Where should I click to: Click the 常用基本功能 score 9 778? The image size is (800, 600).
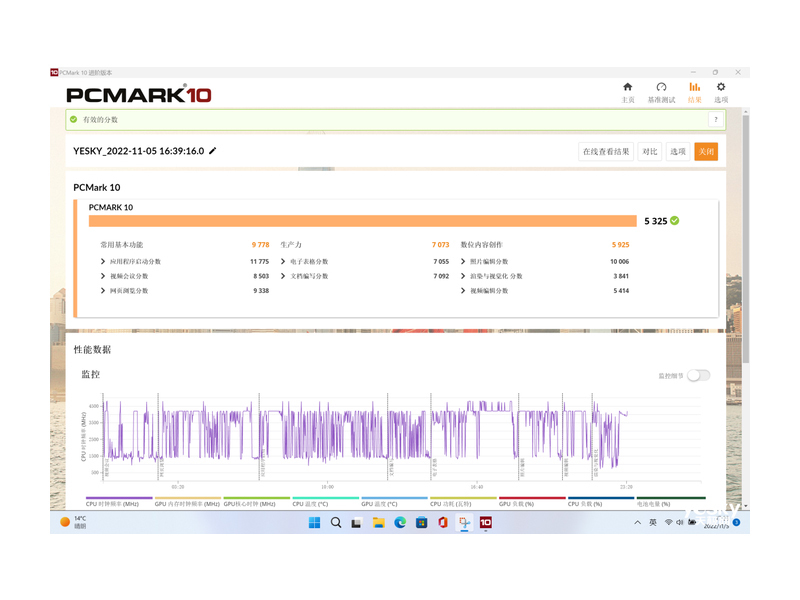tap(260, 245)
